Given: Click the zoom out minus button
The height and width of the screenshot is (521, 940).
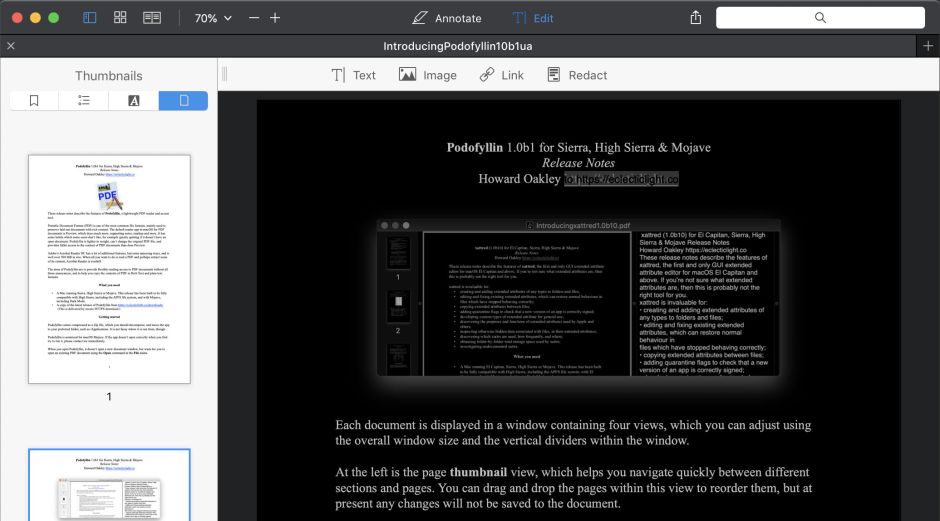Looking at the screenshot, I should 254,18.
